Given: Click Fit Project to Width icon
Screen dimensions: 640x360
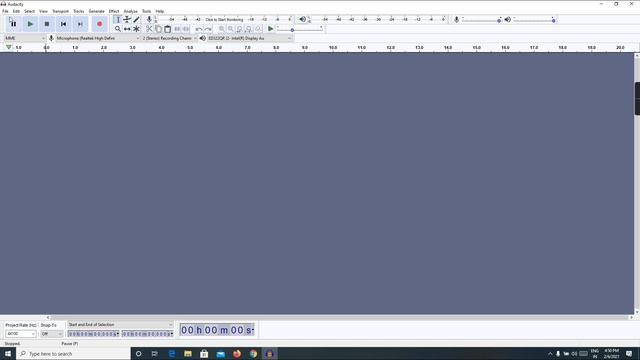Looking at the screenshot, I should (x=249, y=29).
